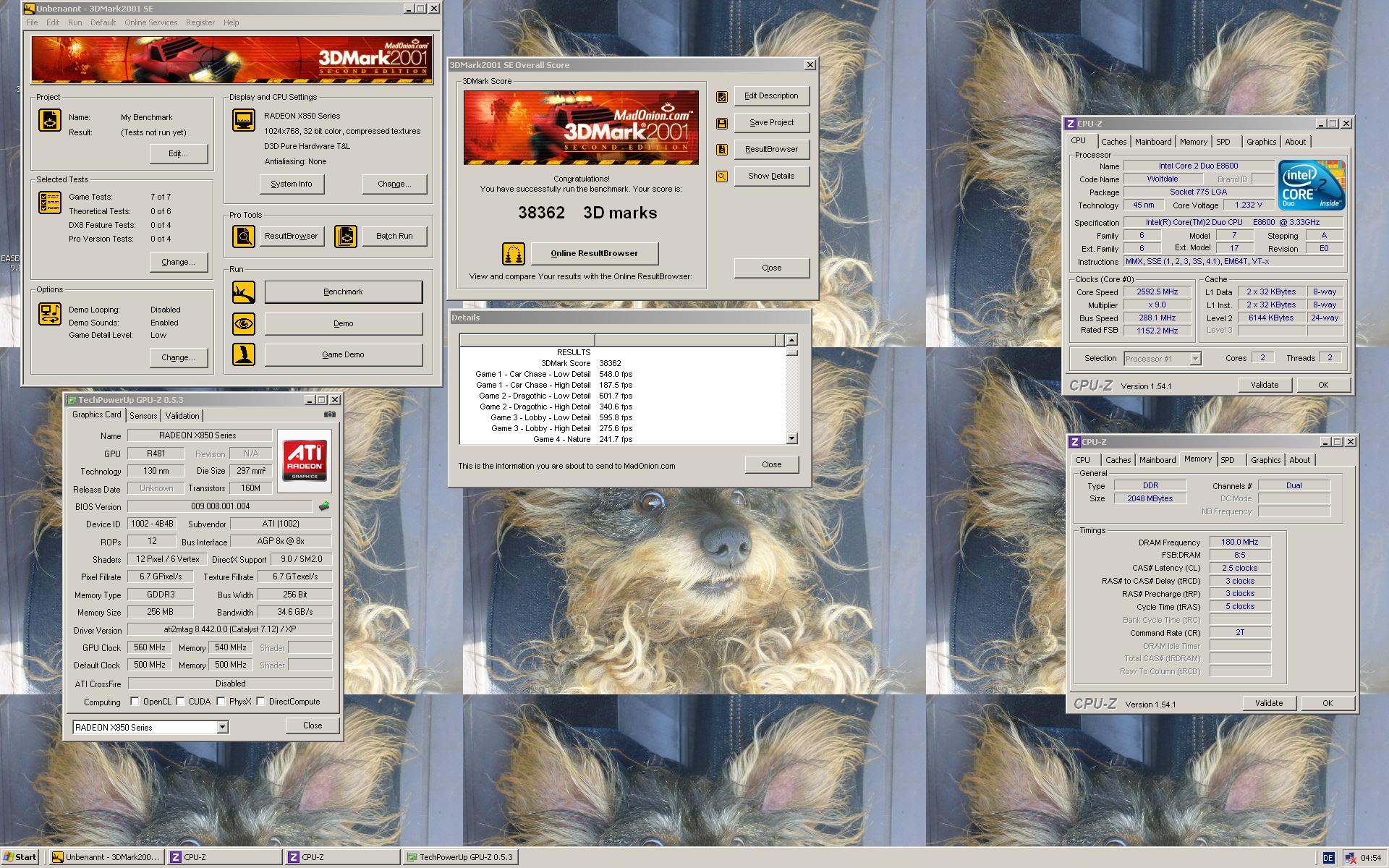Click the Details list scrollbar thumb
The image size is (1389, 868).
[x=791, y=352]
